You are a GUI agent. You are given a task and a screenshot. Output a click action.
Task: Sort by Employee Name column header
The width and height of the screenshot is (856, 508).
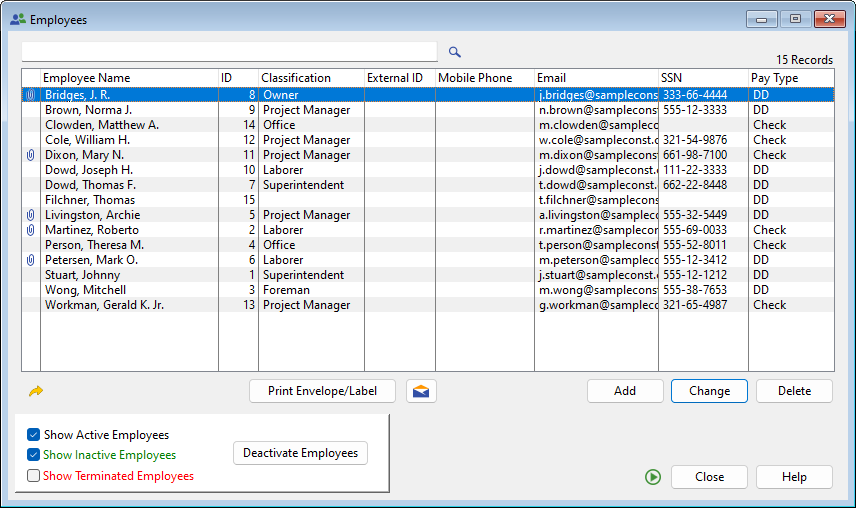click(128, 78)
